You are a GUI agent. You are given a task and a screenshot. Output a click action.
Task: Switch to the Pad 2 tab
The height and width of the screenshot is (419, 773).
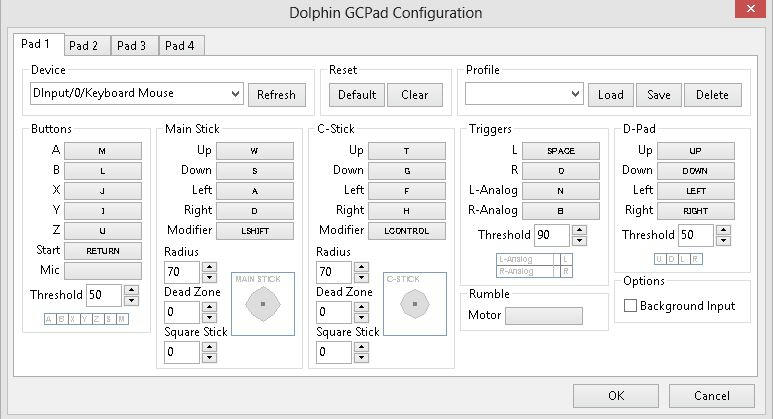tap(87, 46)
